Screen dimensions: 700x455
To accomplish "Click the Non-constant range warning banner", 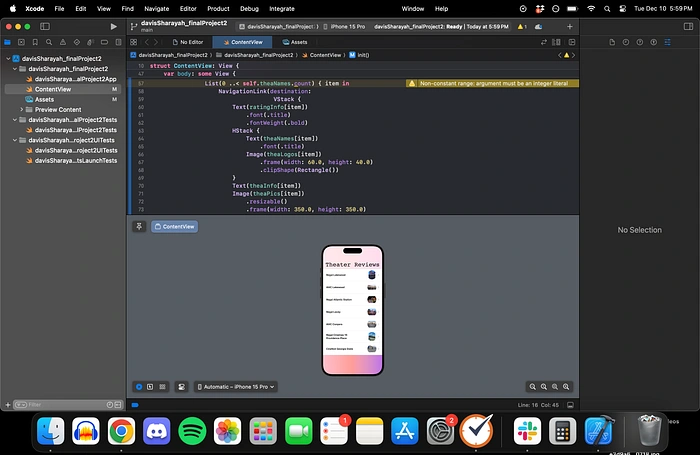I will 491,83.
